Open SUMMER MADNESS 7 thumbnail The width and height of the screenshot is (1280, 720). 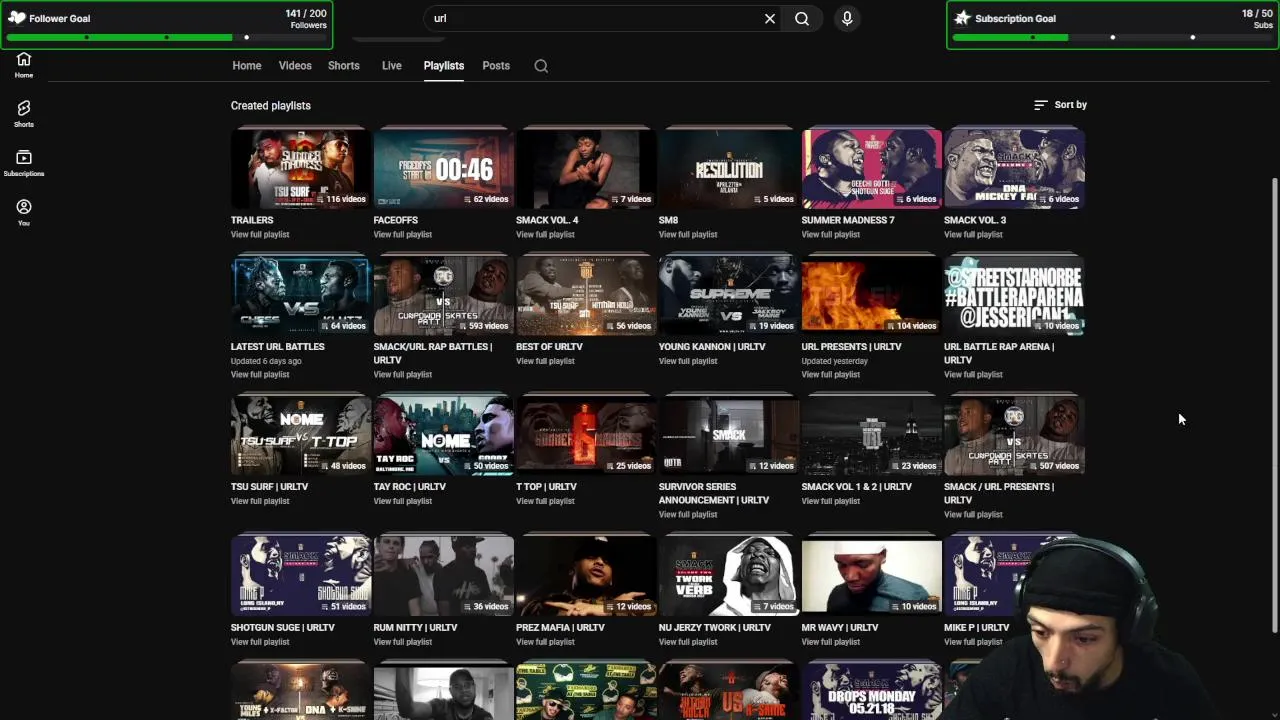pyautogui.click(x=872, y=168)
